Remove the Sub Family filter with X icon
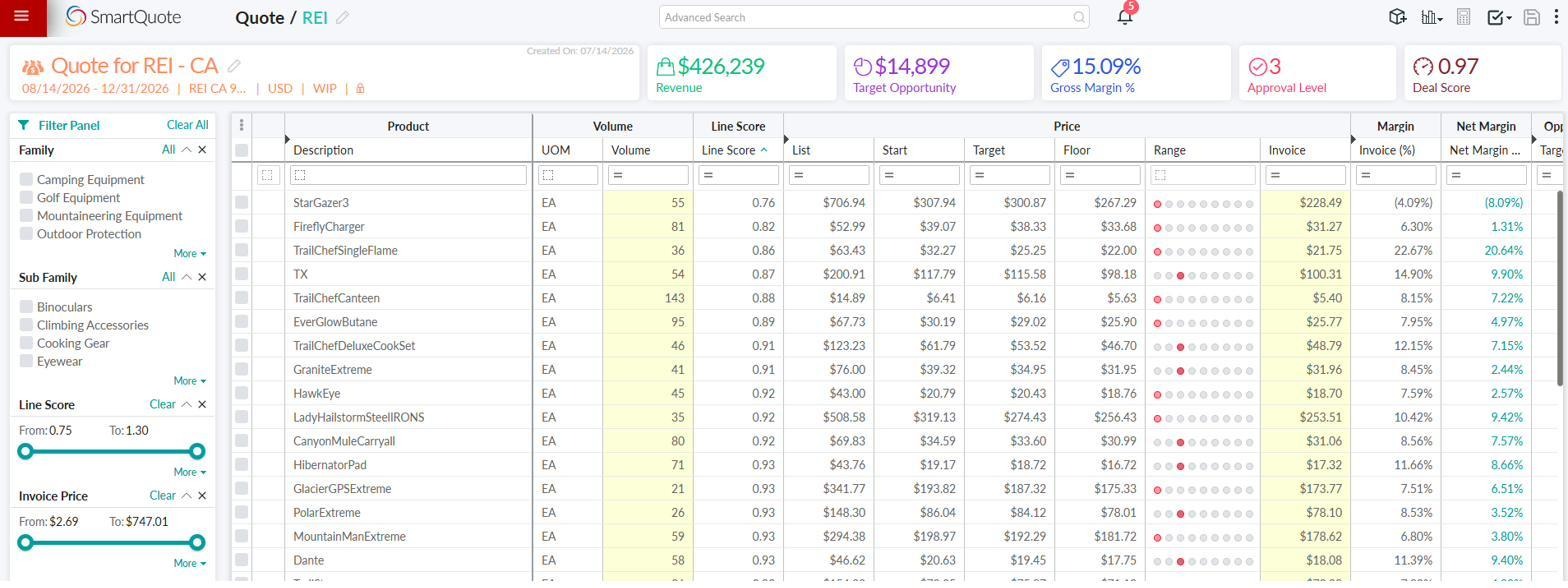This screenshot has width=1568, height=588. [202, 277]
